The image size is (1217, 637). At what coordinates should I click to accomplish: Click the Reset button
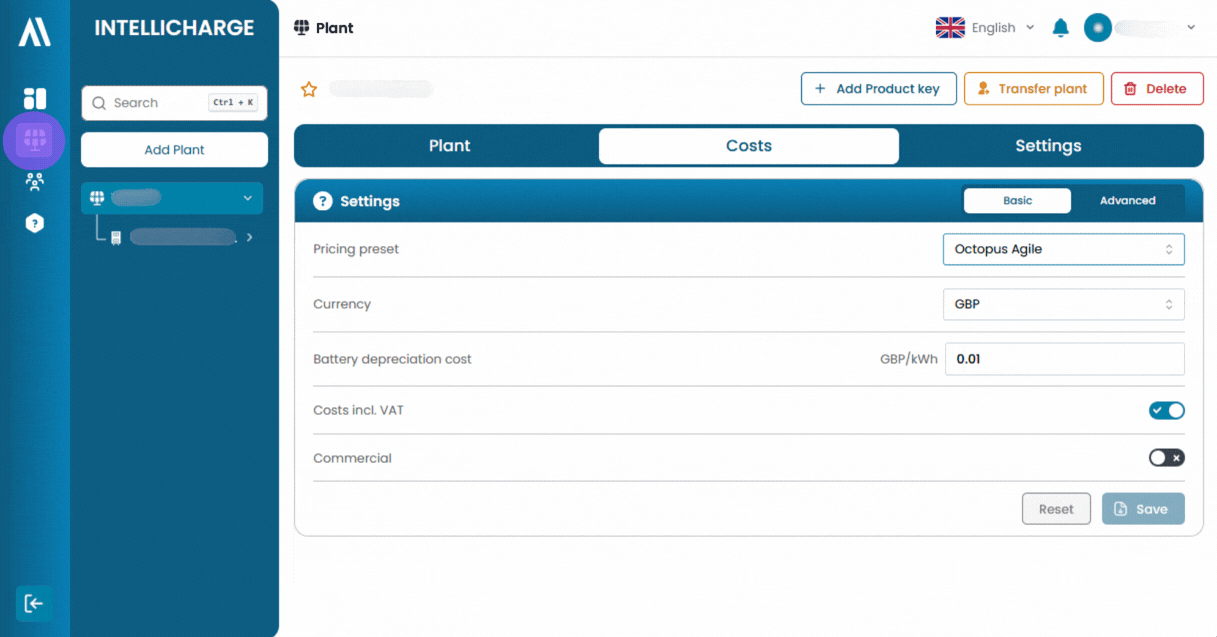coord(1056,509)
